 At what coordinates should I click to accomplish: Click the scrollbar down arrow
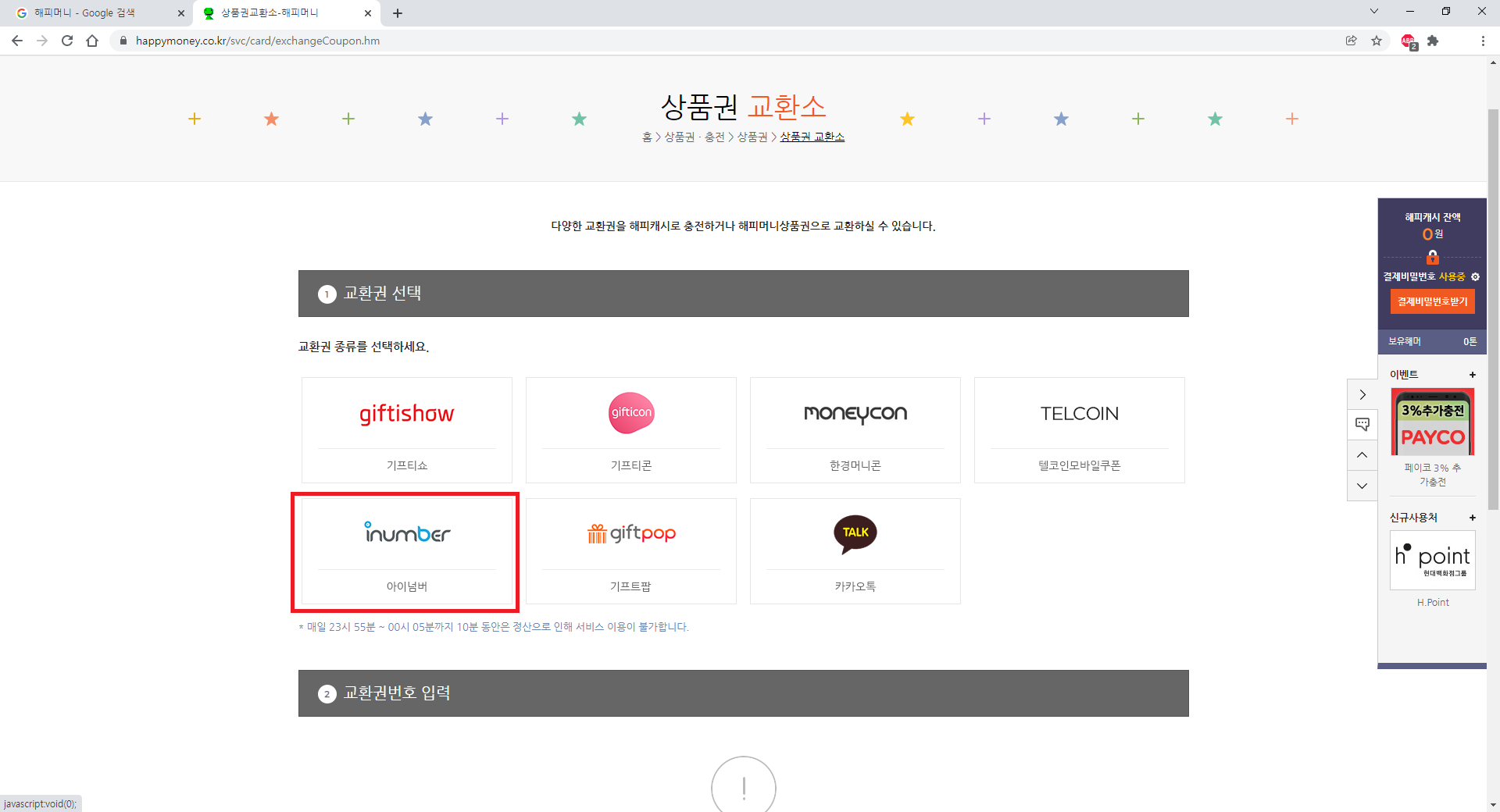[x=1493, y=805]
